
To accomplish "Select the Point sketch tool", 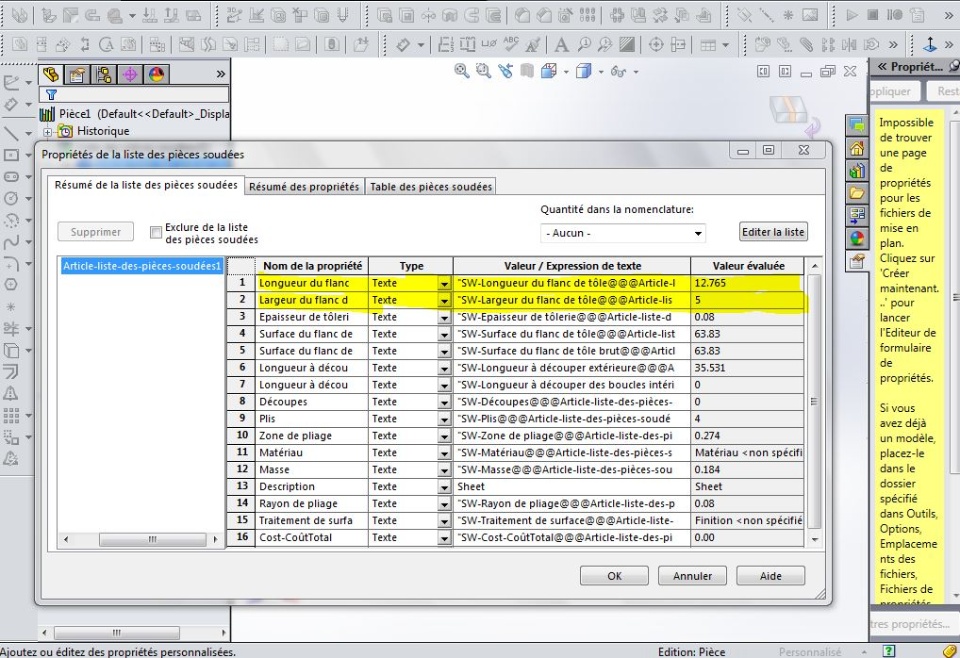I will pyautogui.click(x=11, y=307).
